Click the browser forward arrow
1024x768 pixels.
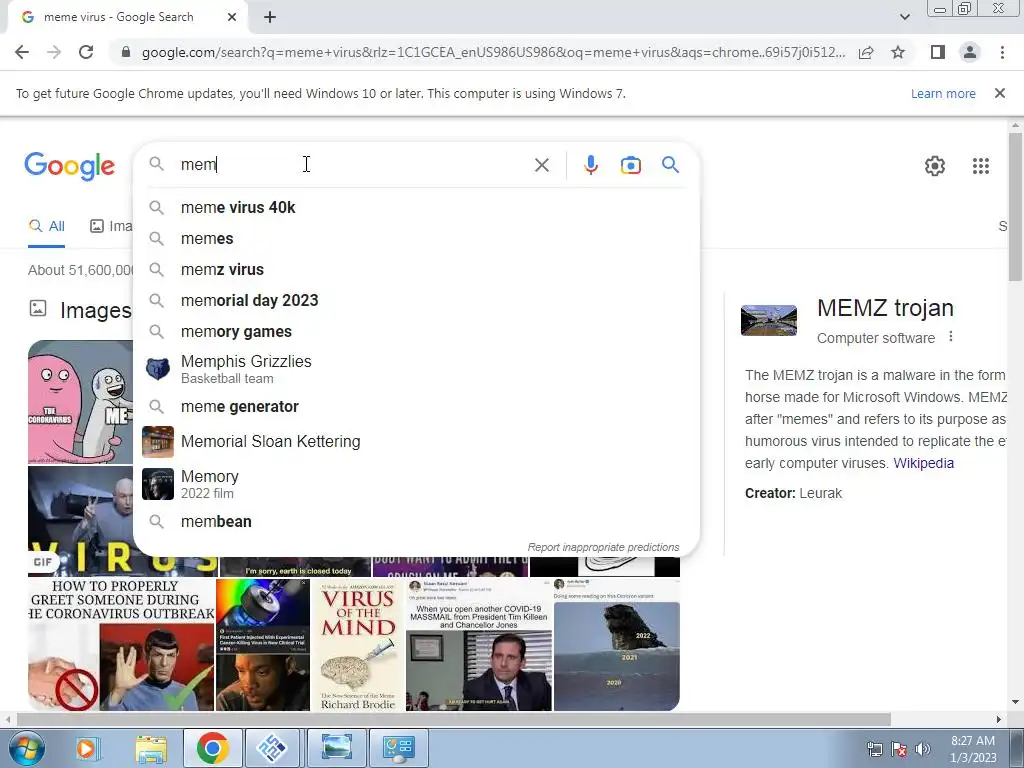tap(54, 52)
